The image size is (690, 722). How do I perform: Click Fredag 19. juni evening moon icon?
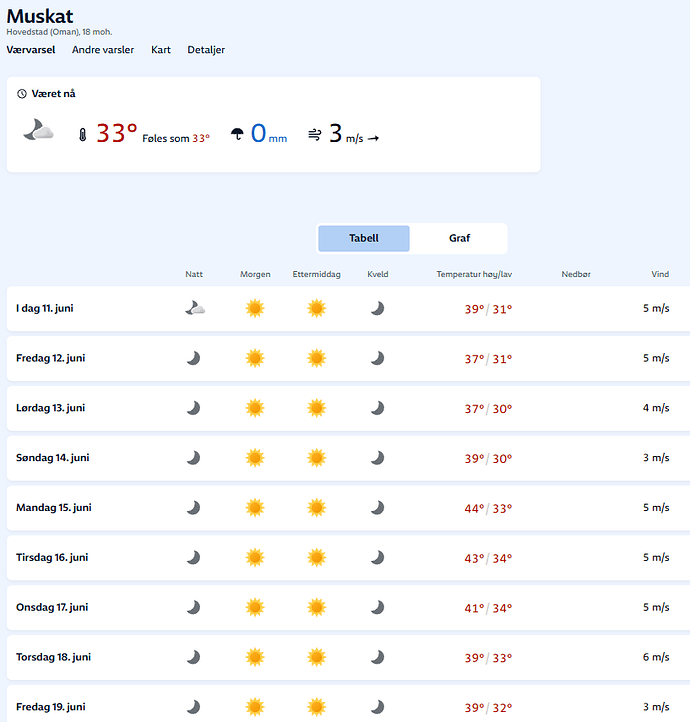pyautogui.click(x=377, y=707)
